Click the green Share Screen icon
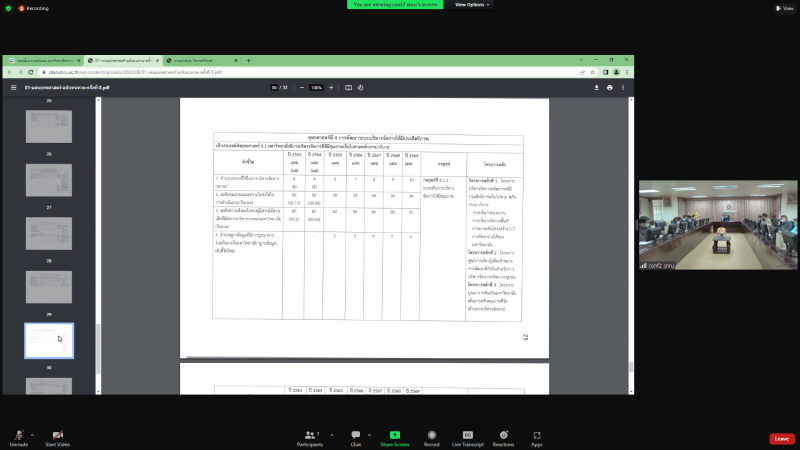This screenshot has height=450, width=800. coord(394,435)
